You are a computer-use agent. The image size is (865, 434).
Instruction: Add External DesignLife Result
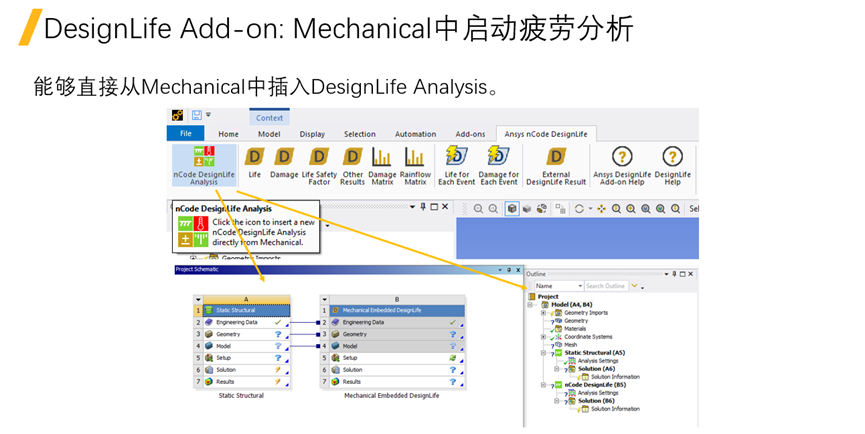pyautogui.click(x=556, y=165)
